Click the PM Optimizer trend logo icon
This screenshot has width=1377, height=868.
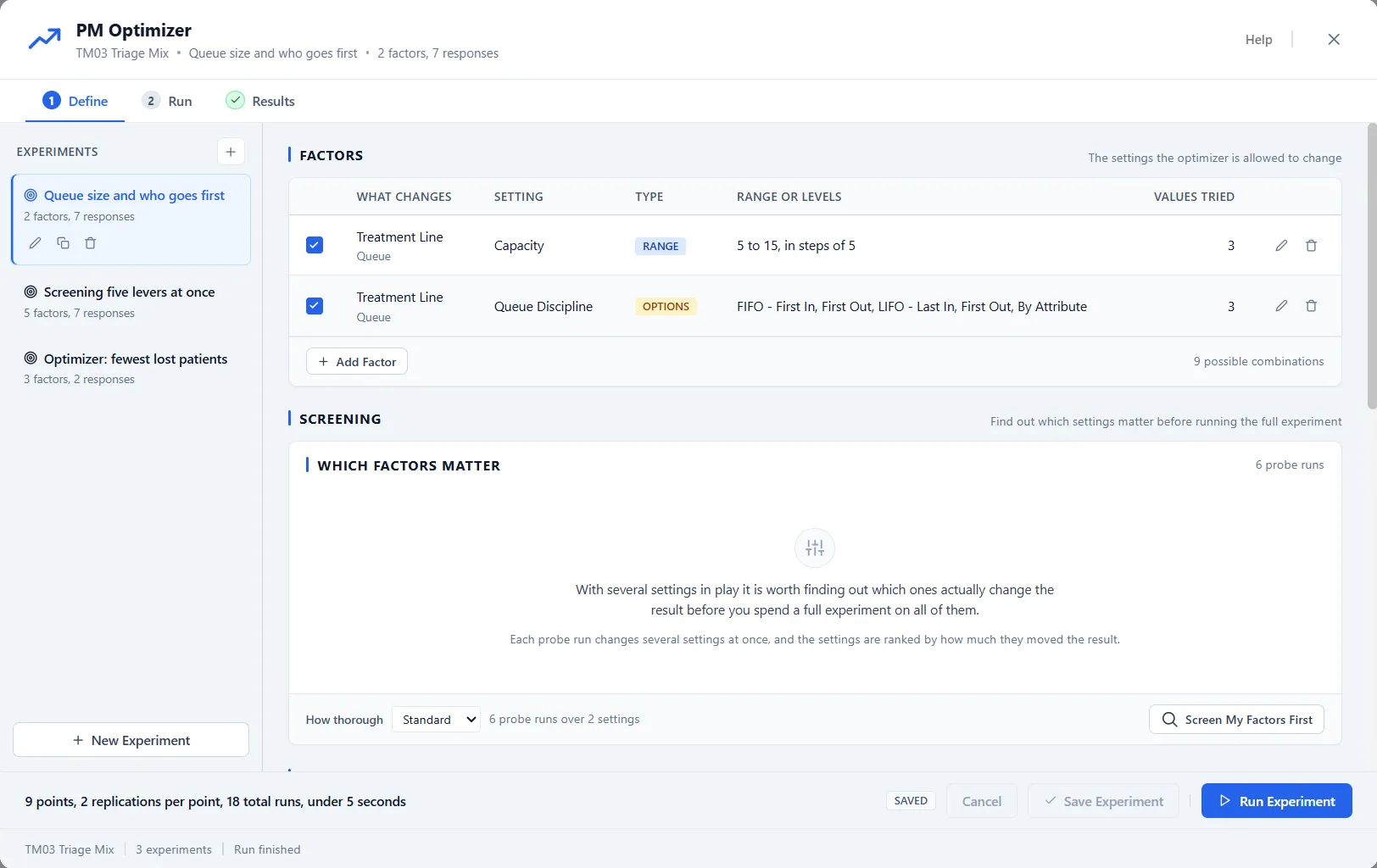pyautogui.click(x=44, y=39)
